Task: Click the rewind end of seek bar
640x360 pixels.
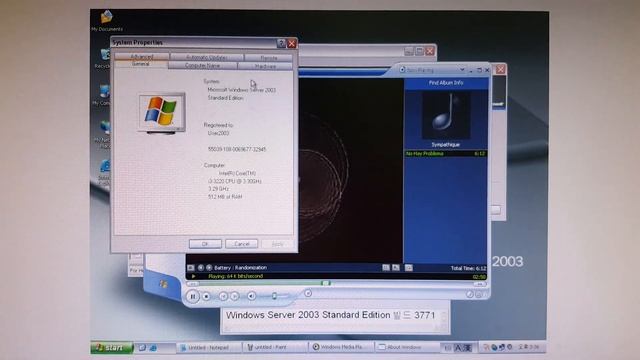Action: [x=193, y=284]
